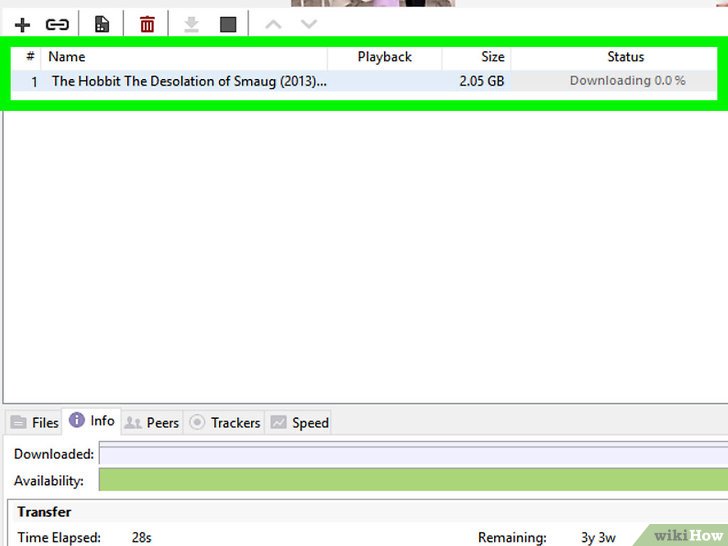
Task: Open the Speed tab
Action: [299, 422]
